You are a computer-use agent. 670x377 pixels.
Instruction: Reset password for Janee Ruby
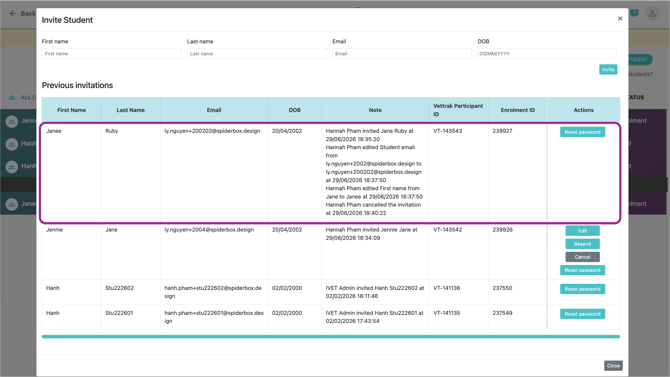pyautogui.click(x=582, y=132)
